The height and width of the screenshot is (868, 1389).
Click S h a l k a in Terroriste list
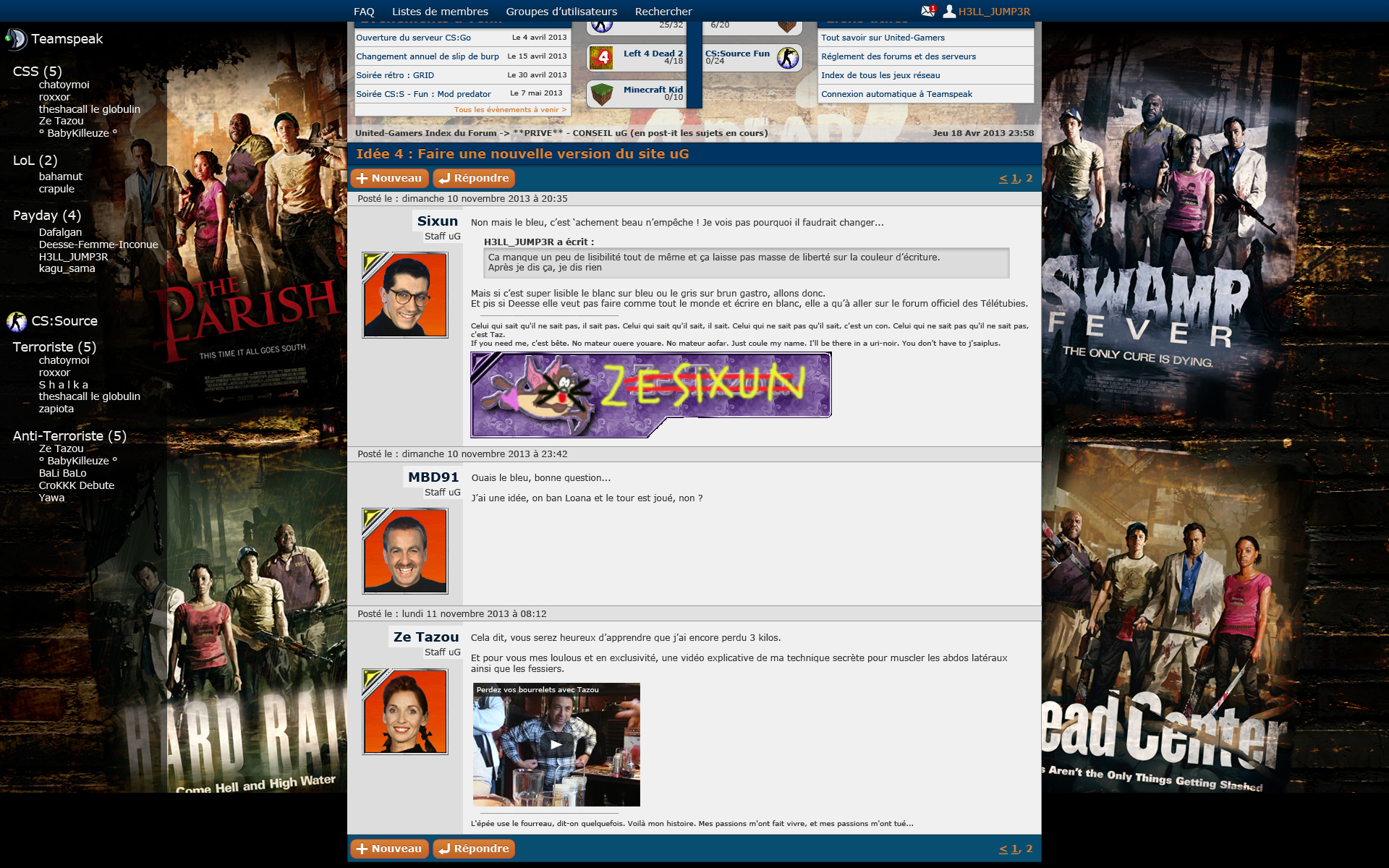tap(64, 385)
